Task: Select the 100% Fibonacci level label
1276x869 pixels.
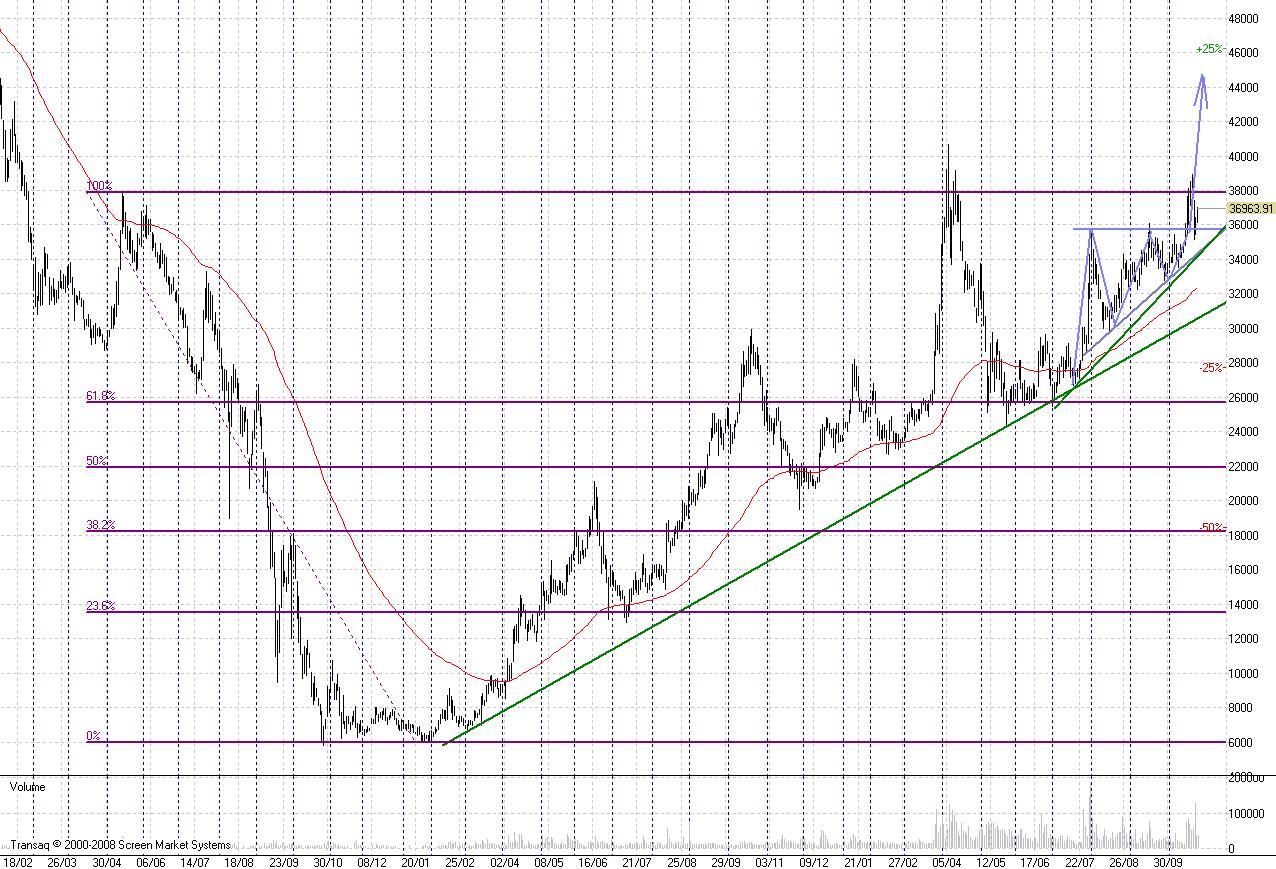Action: pos(99,186)
